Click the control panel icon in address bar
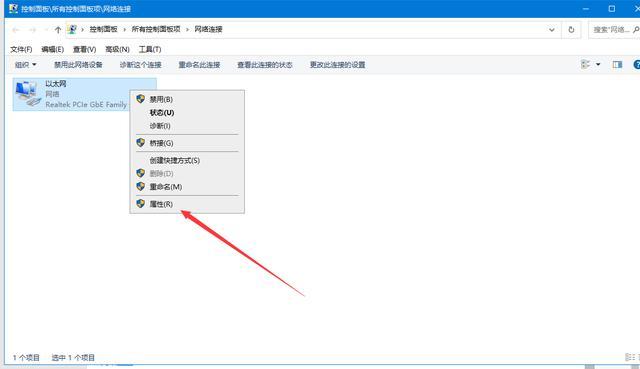The width and height of the screenshot is (640, 369). (x=72, y=29)
